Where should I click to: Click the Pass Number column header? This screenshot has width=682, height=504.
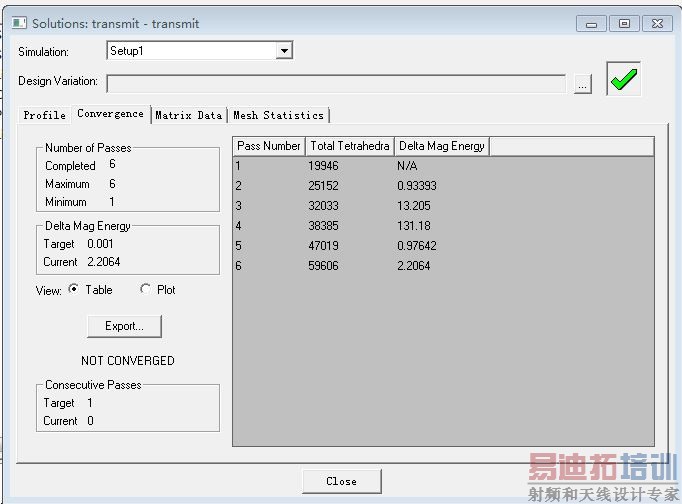coord(269,146)
